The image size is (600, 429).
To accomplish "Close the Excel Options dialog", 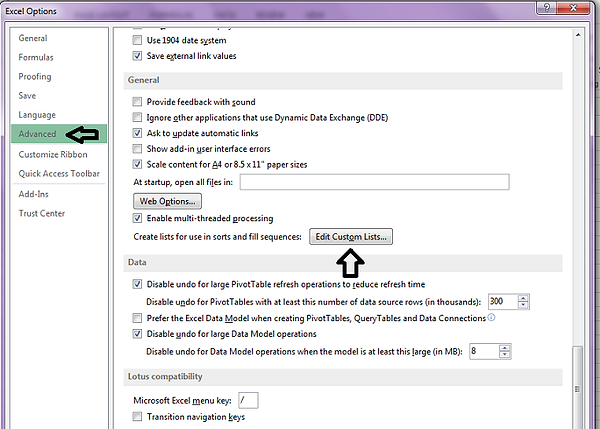I will pos(573,7).
